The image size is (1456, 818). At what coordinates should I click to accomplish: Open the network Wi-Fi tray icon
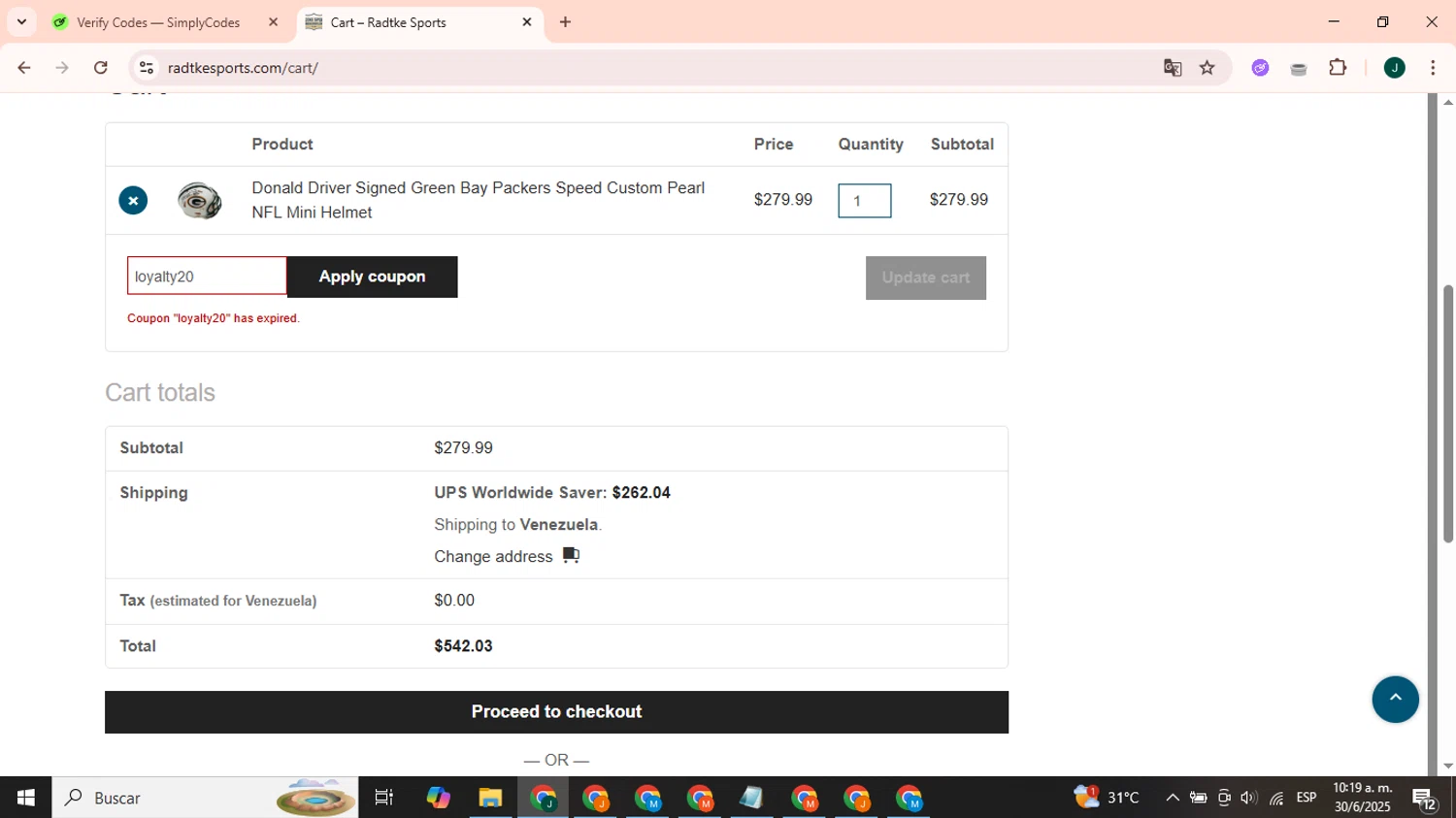tap(1276, 798)
